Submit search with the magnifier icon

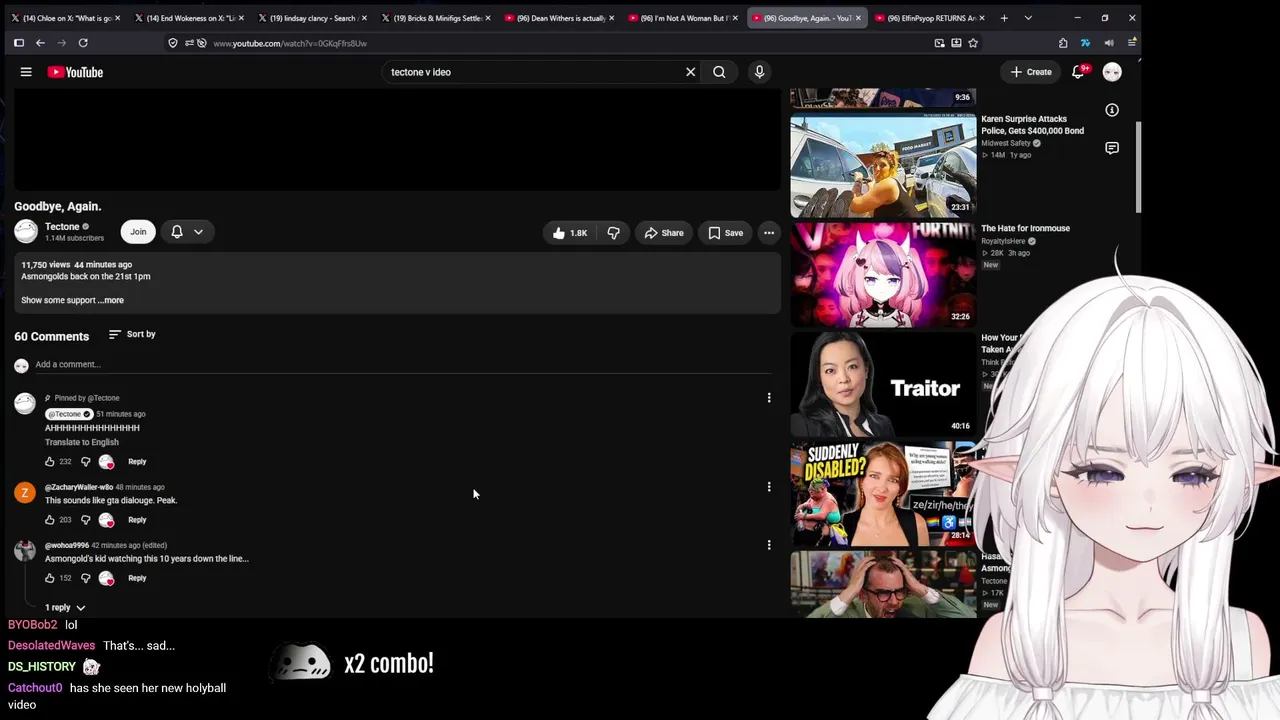719,72
